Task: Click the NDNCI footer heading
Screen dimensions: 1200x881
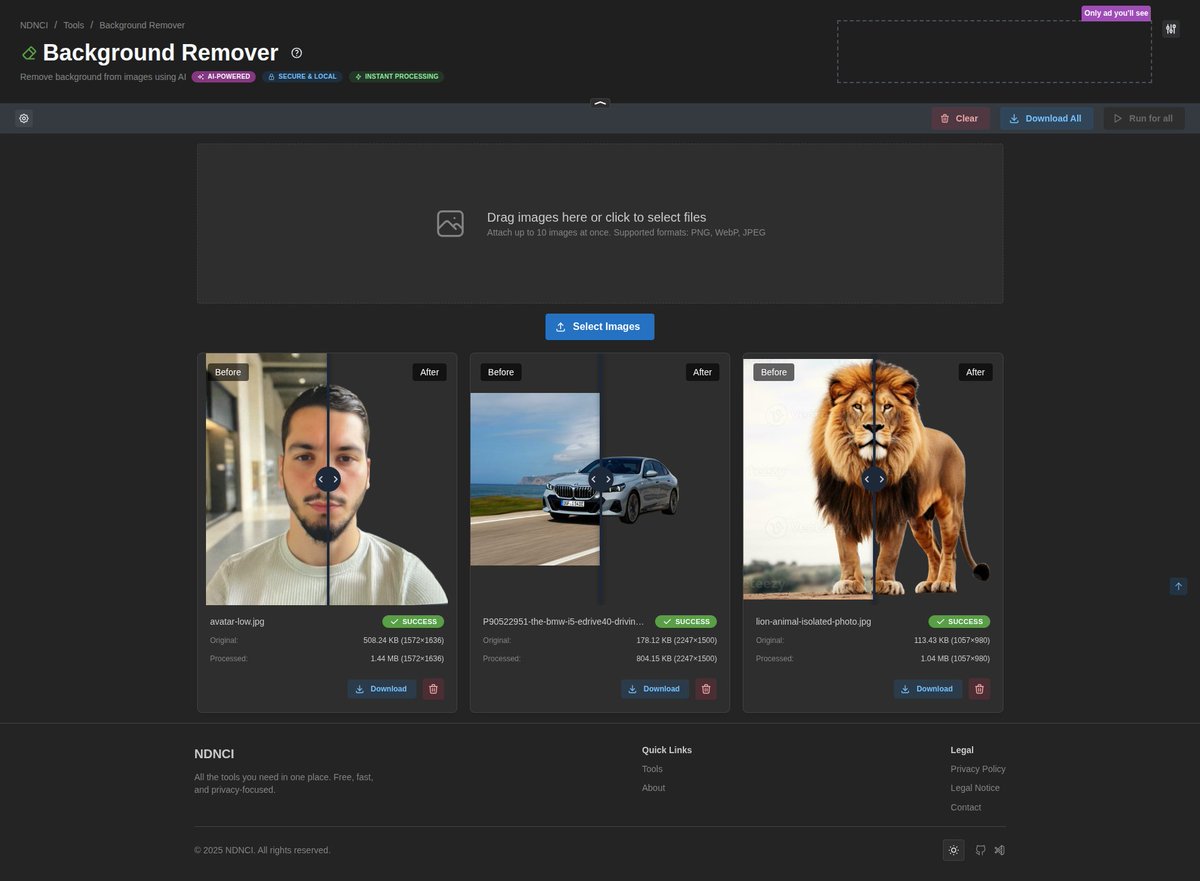Action: tap(214, 754)
